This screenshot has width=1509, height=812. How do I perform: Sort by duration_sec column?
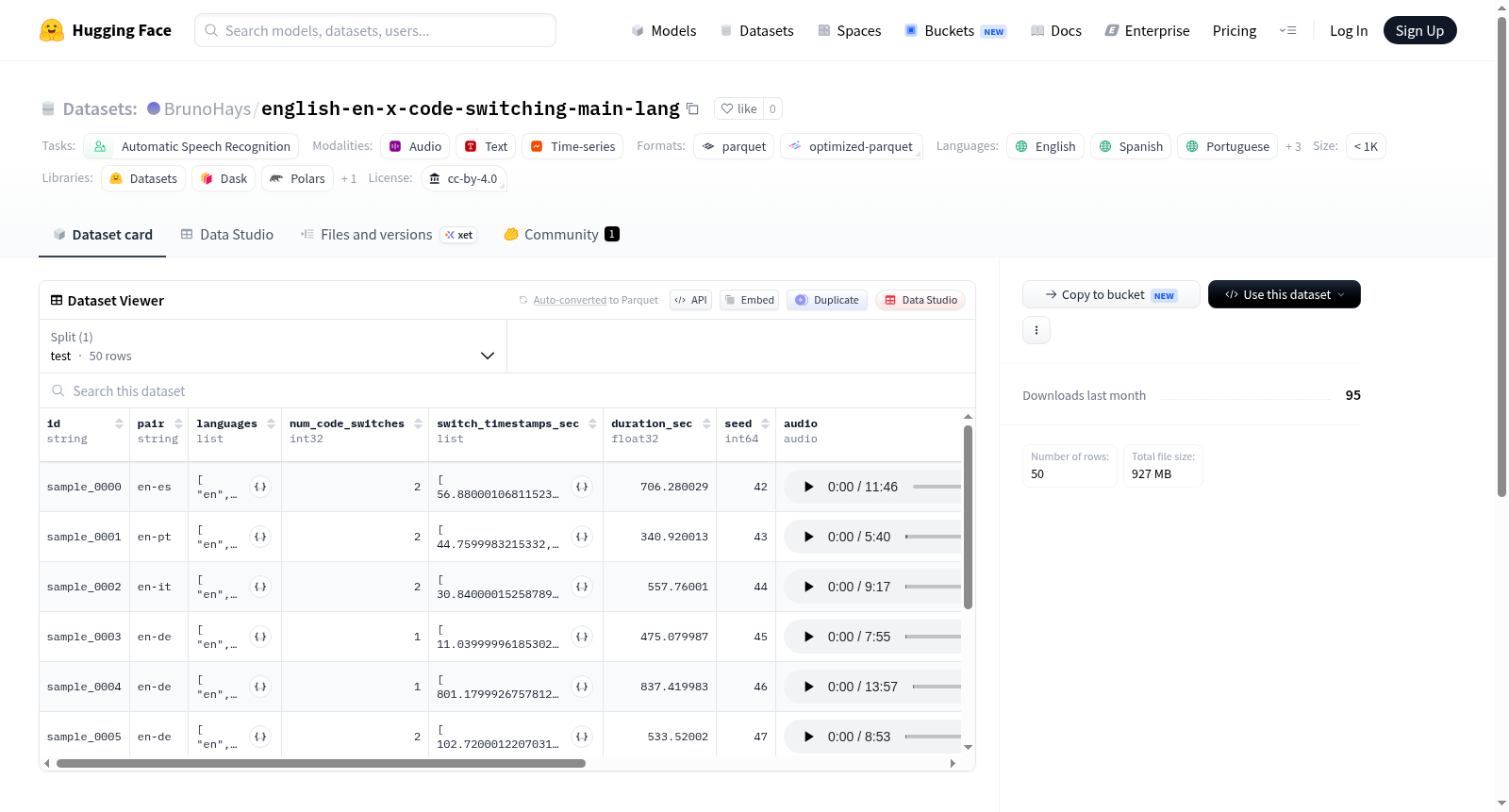(x=706, y=423)
